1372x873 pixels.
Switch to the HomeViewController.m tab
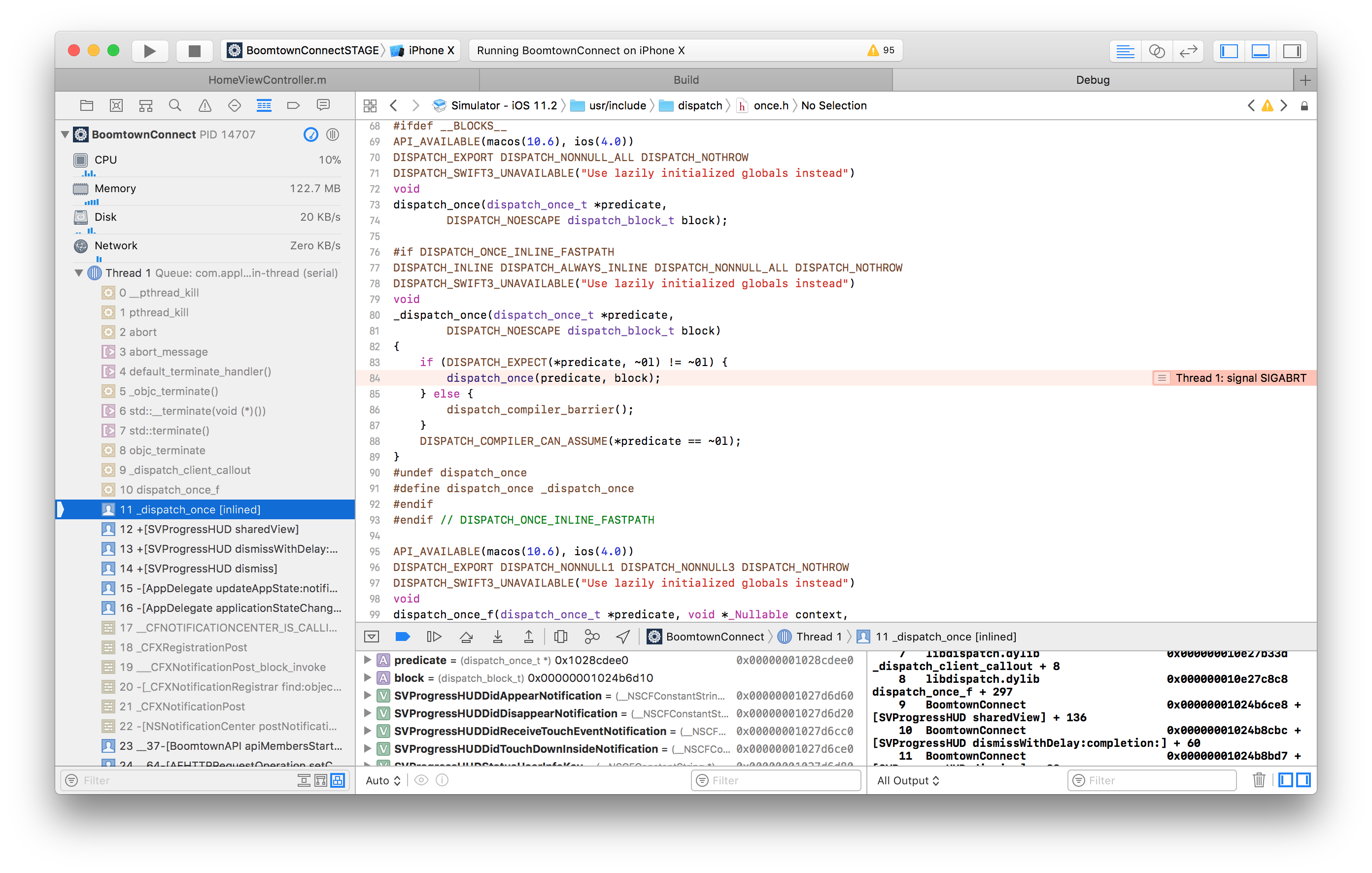tap(267, 80)
